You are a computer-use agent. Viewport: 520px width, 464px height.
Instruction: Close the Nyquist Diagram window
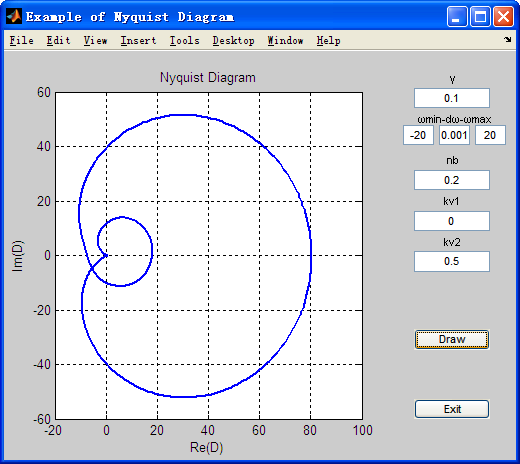coord(503,16)
